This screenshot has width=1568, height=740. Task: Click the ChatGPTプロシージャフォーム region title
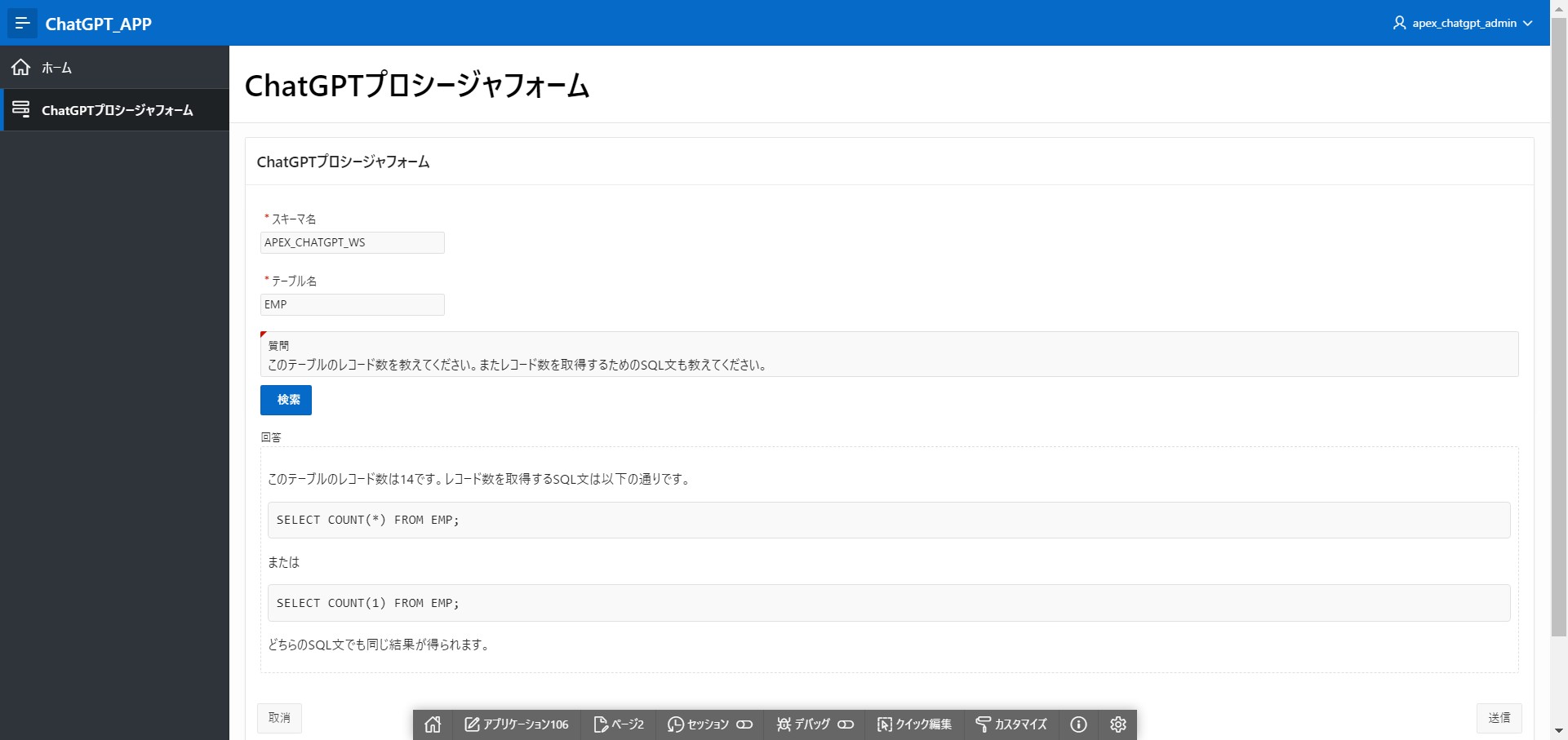click(x=343, y=162)
